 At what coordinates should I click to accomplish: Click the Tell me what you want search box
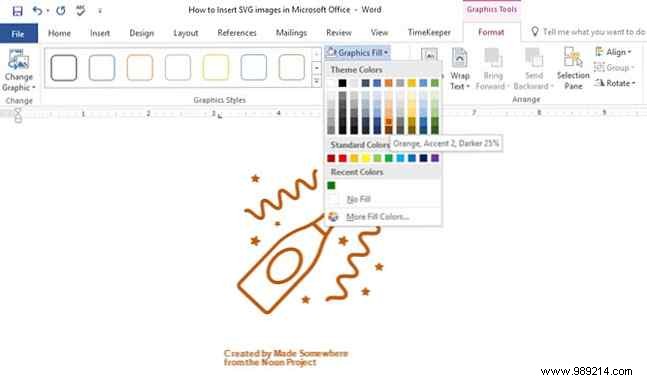pyautogui.click(x=589, y=32)
